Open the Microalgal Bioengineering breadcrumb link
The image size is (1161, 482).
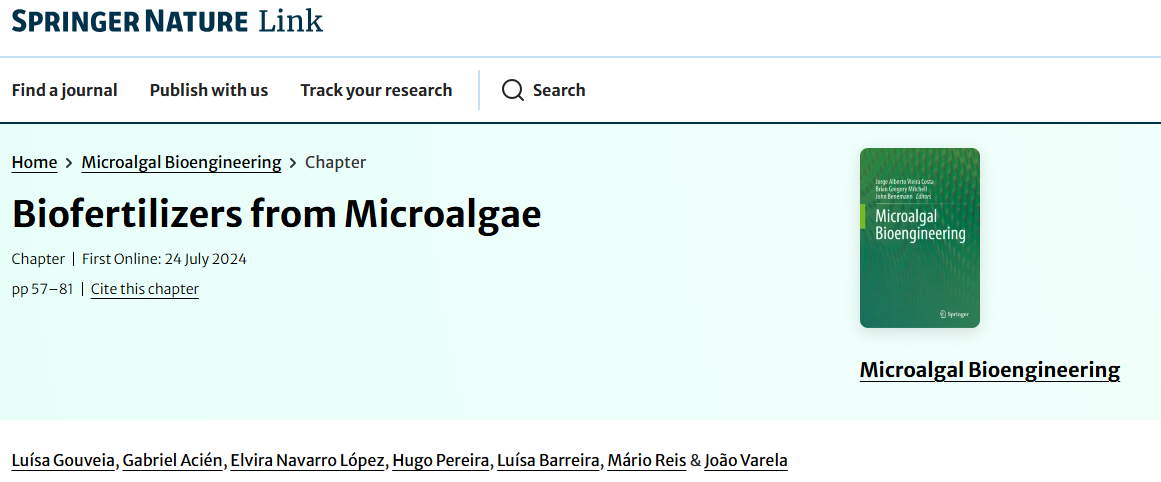(x=181, y=162)
